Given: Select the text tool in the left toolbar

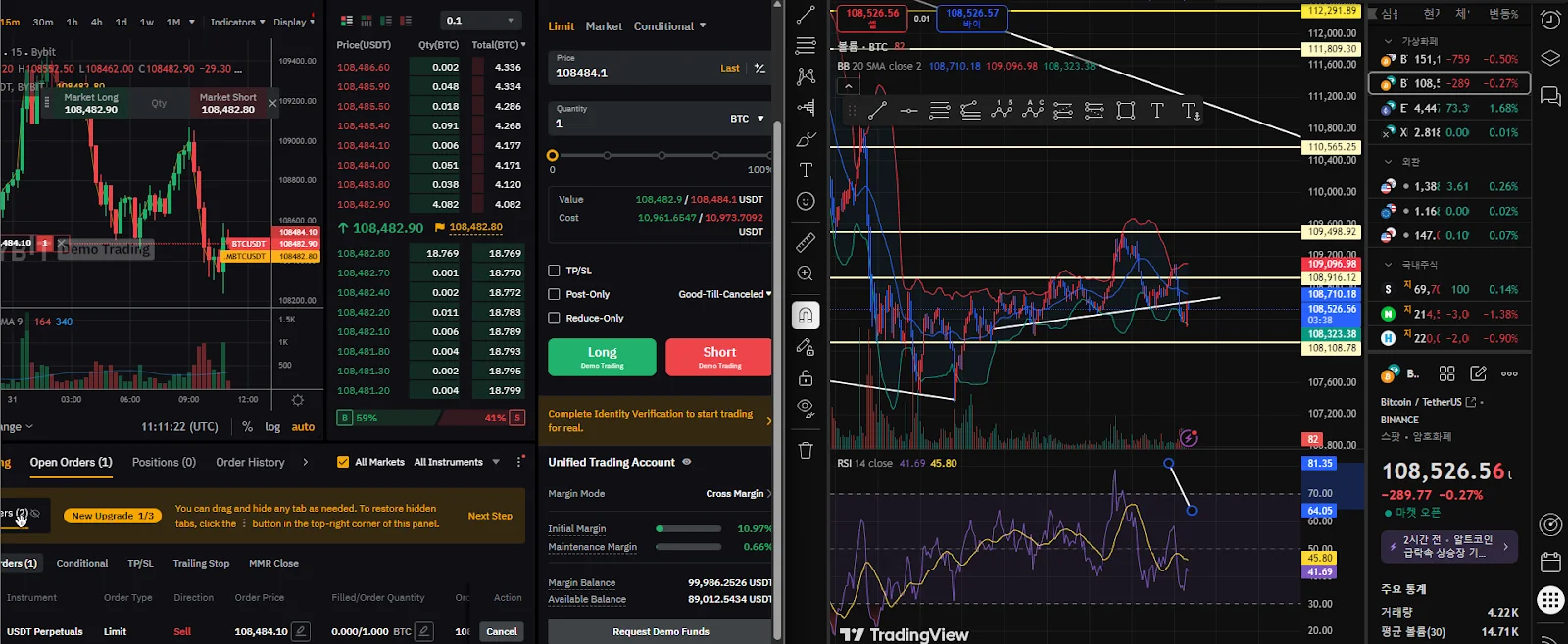Looking at the screenshot, I should point(806,170).
